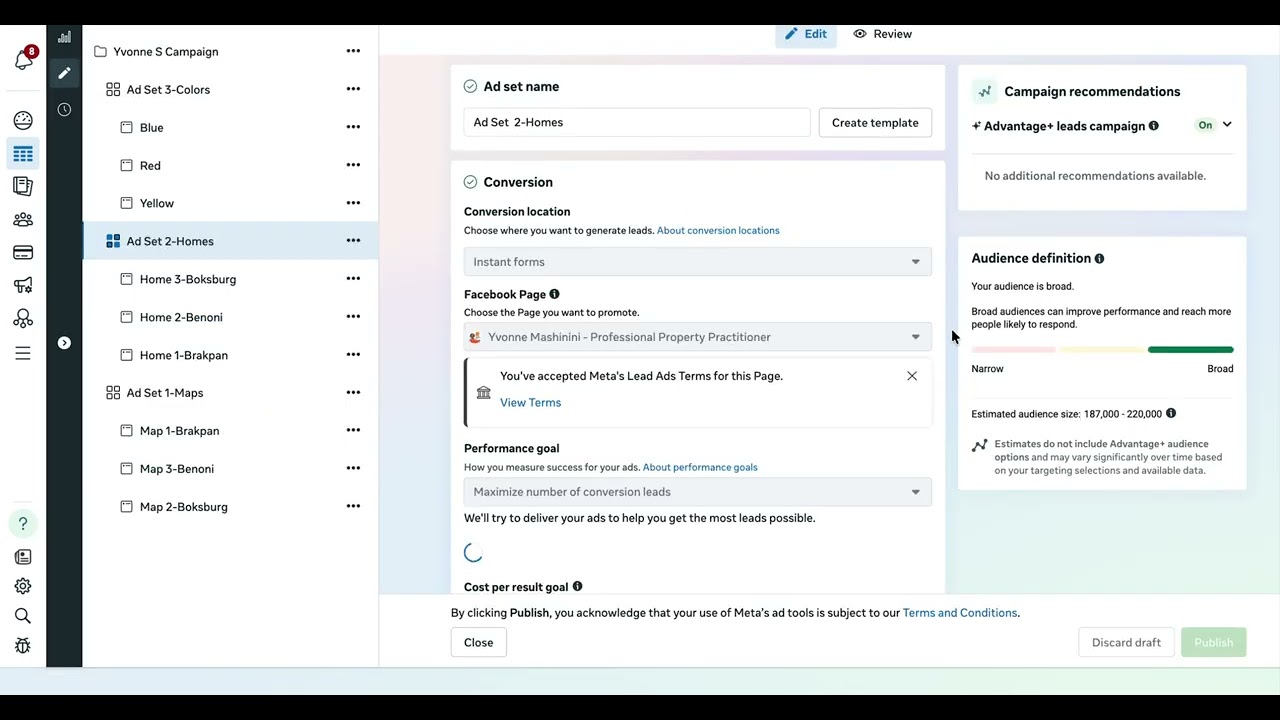Select the Map 1-Brakpan ad
This screenshot has width=1280, height=720.
click(x=179, y=431)
